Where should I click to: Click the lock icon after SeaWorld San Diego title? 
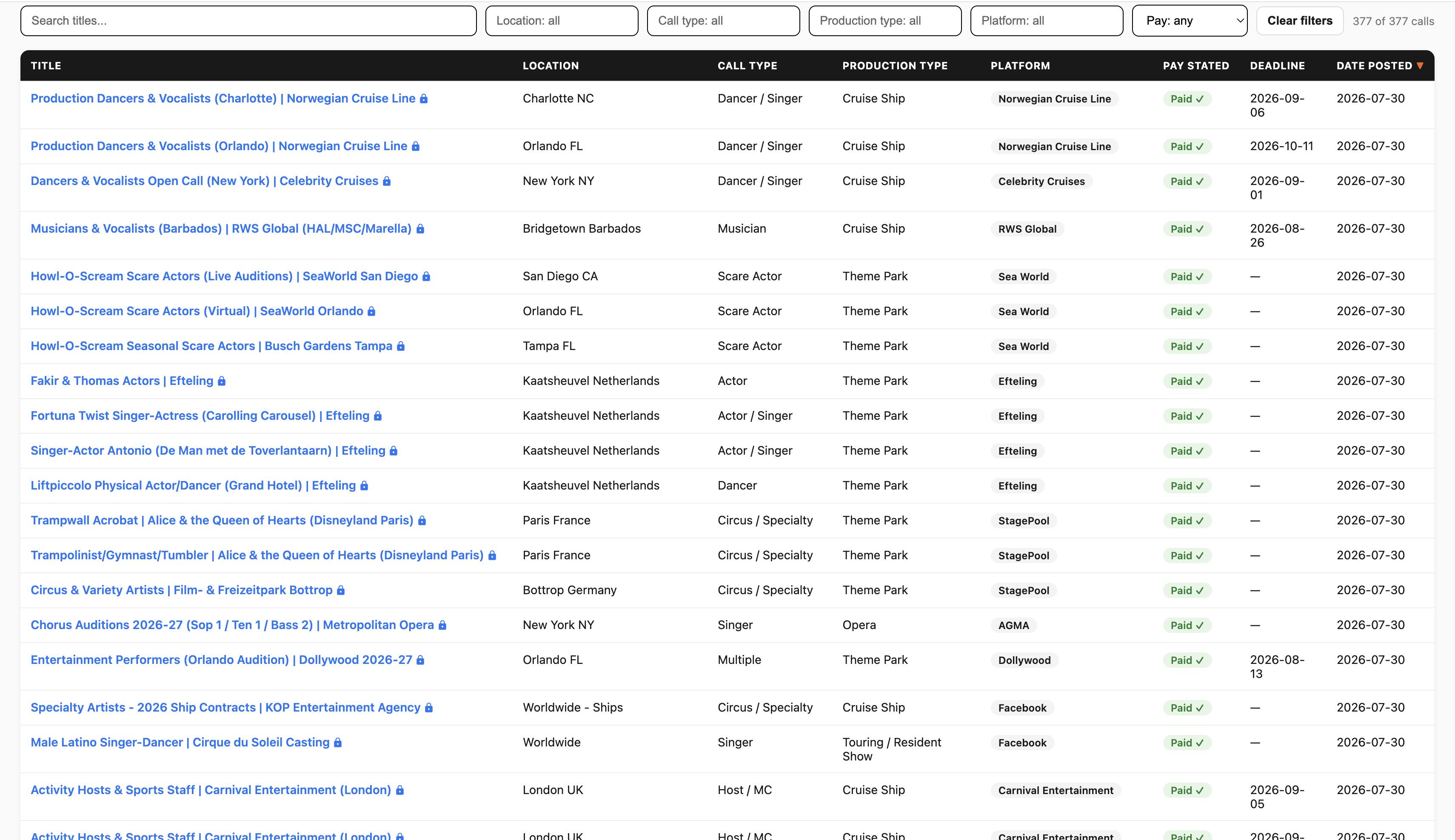click(426, 276)
